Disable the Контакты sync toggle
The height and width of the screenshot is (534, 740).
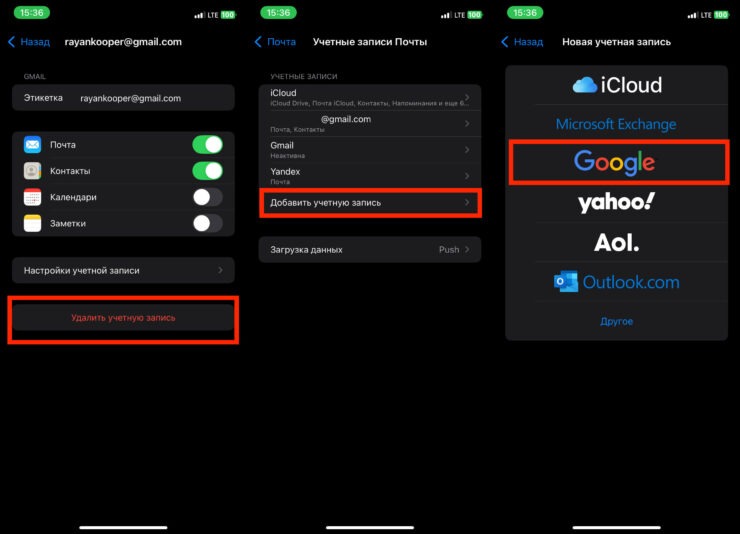click(208, 171)
